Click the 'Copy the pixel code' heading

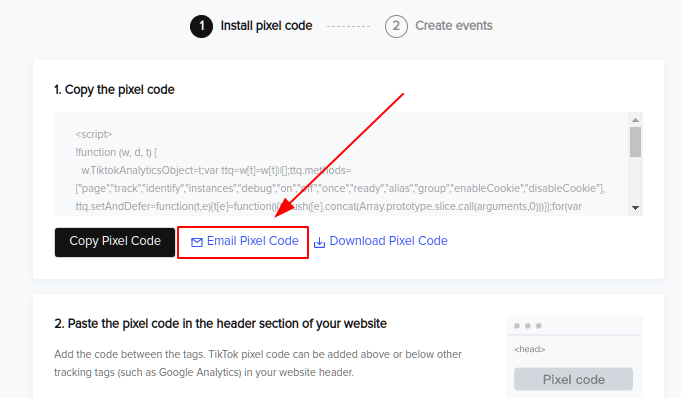114,90
